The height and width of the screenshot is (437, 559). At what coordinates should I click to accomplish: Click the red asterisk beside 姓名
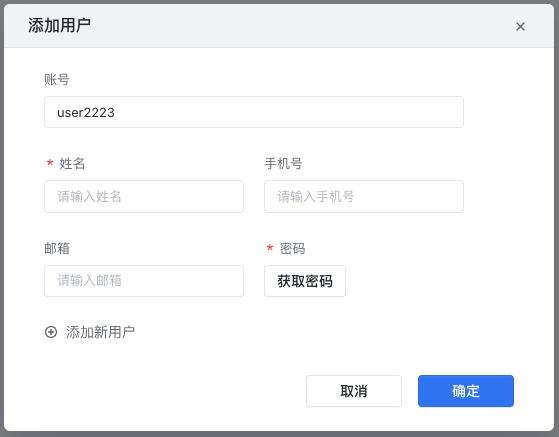click(50, 163)
